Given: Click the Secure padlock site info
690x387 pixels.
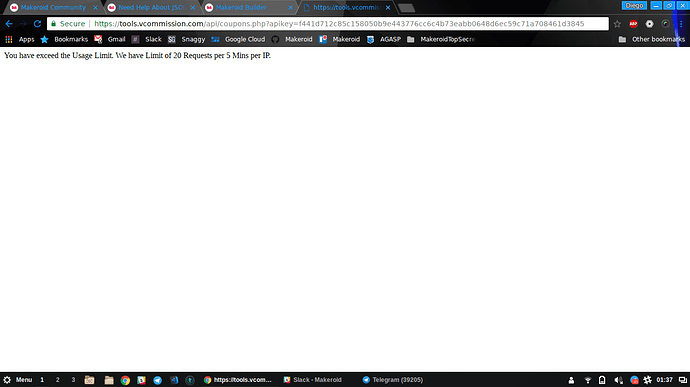Looking at the screenshot, I should (x=68, y=24).
